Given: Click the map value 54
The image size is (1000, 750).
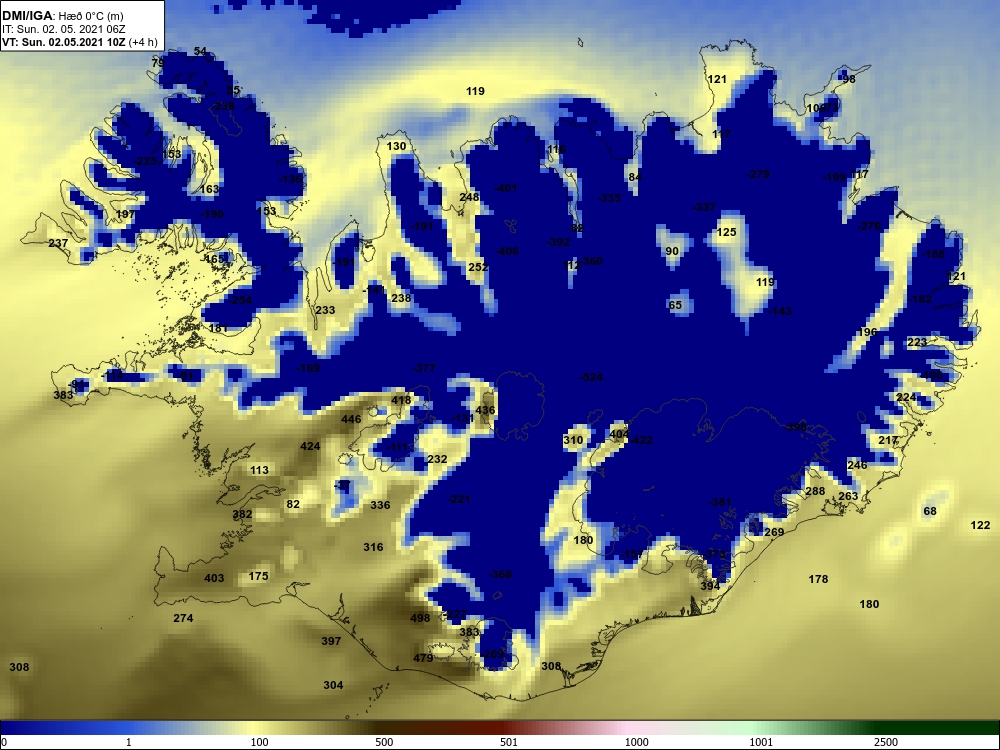Looking at the screenshot, I should point(200,52).
